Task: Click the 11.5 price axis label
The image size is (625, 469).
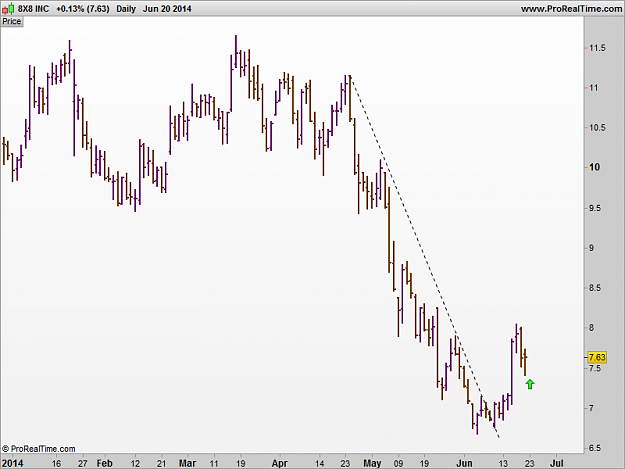Action: pos(597,48)
